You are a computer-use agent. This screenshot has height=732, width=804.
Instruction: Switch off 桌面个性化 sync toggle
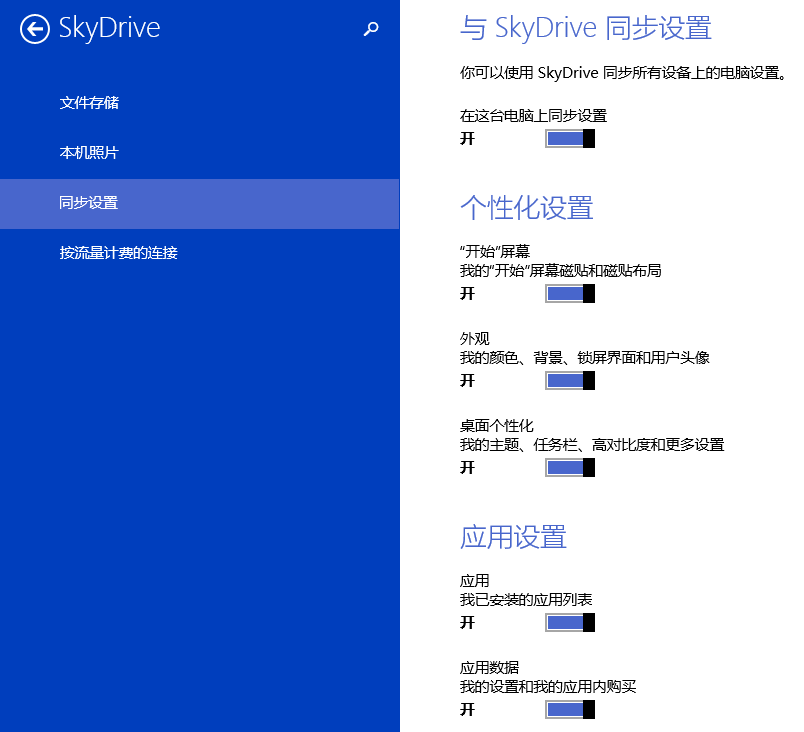(x=570, y=467)
